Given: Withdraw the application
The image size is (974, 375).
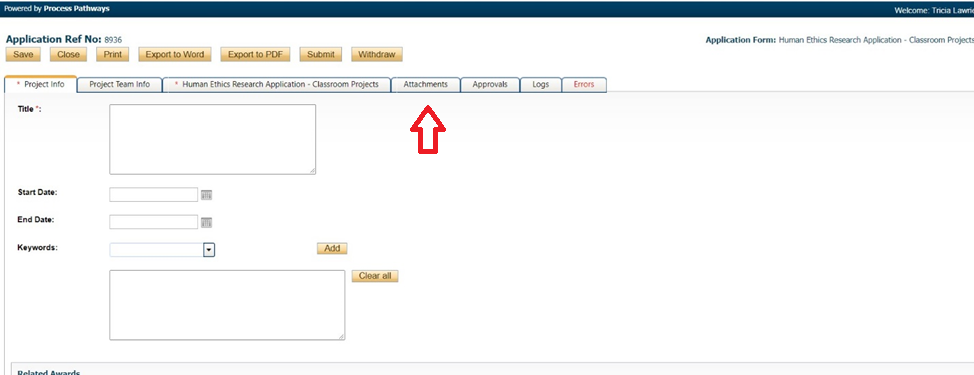Looking at the screenshot, I should (376, 55).
